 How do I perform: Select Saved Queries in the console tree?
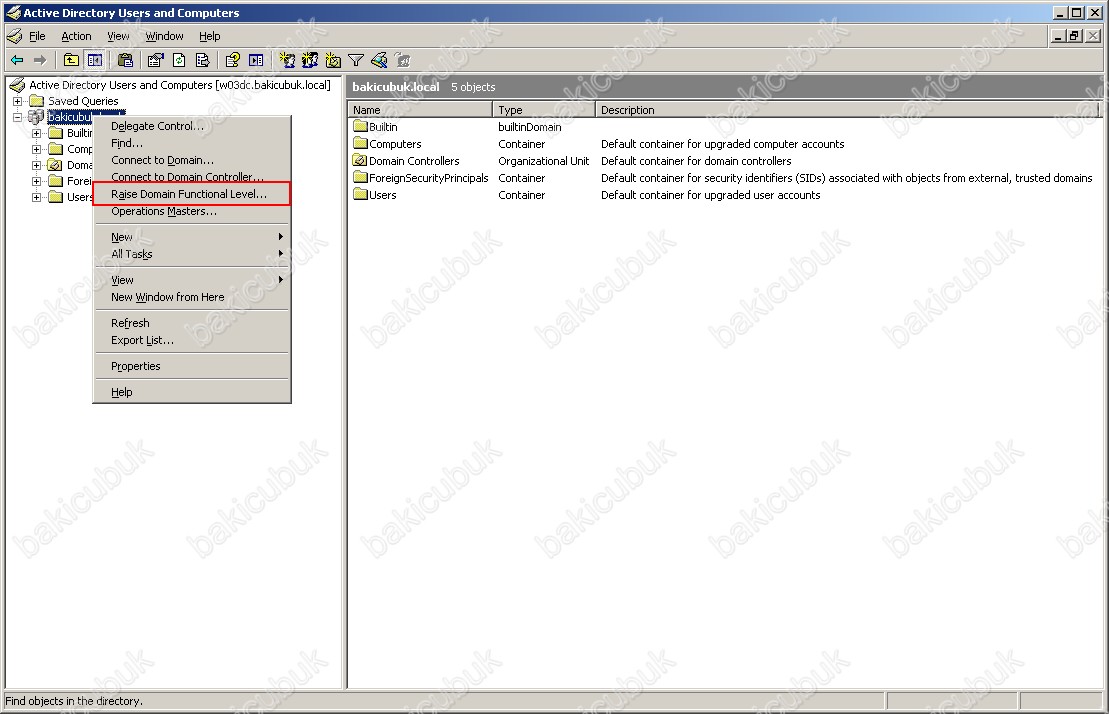[83, 101]
